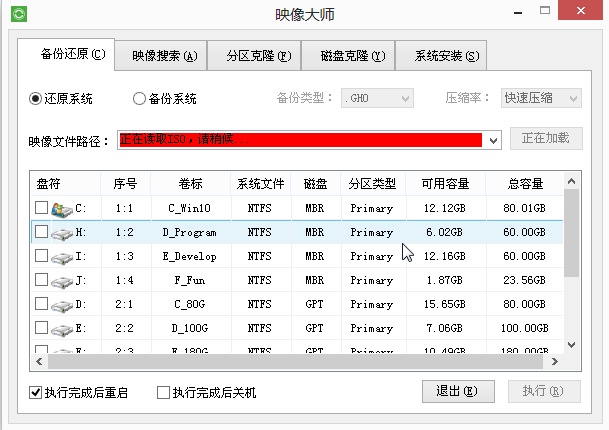The height and width of the screenshot is (430, 609).
Task: Uncheck 执行完成后重启 checkbox
Action: [35, 393]
